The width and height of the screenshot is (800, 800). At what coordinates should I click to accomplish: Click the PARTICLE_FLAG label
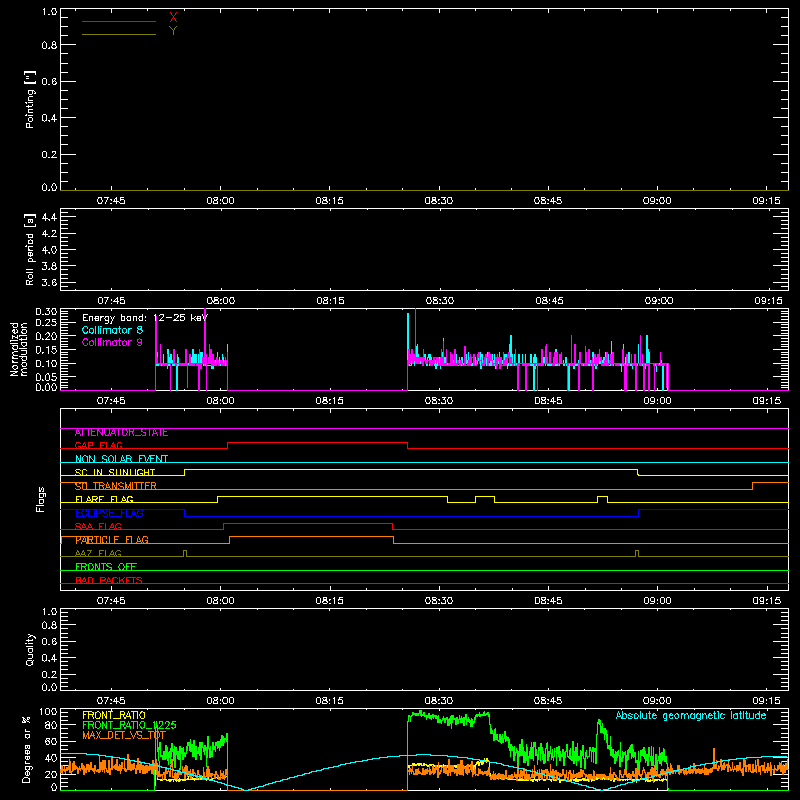[112, 540]
